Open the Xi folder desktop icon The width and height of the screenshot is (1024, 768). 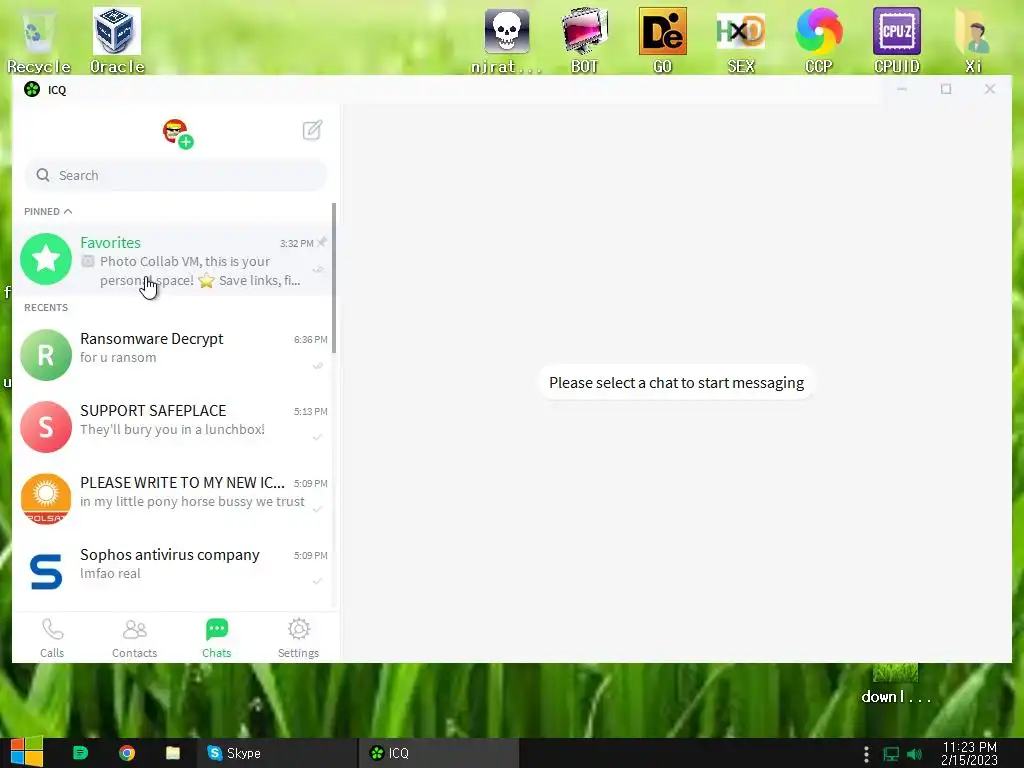click(974, 39)
